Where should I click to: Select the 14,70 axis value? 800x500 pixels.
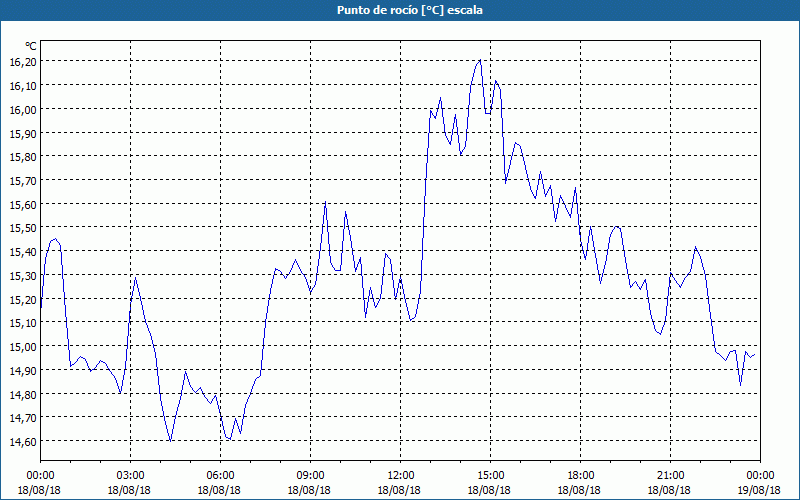(x=23, y=418)
